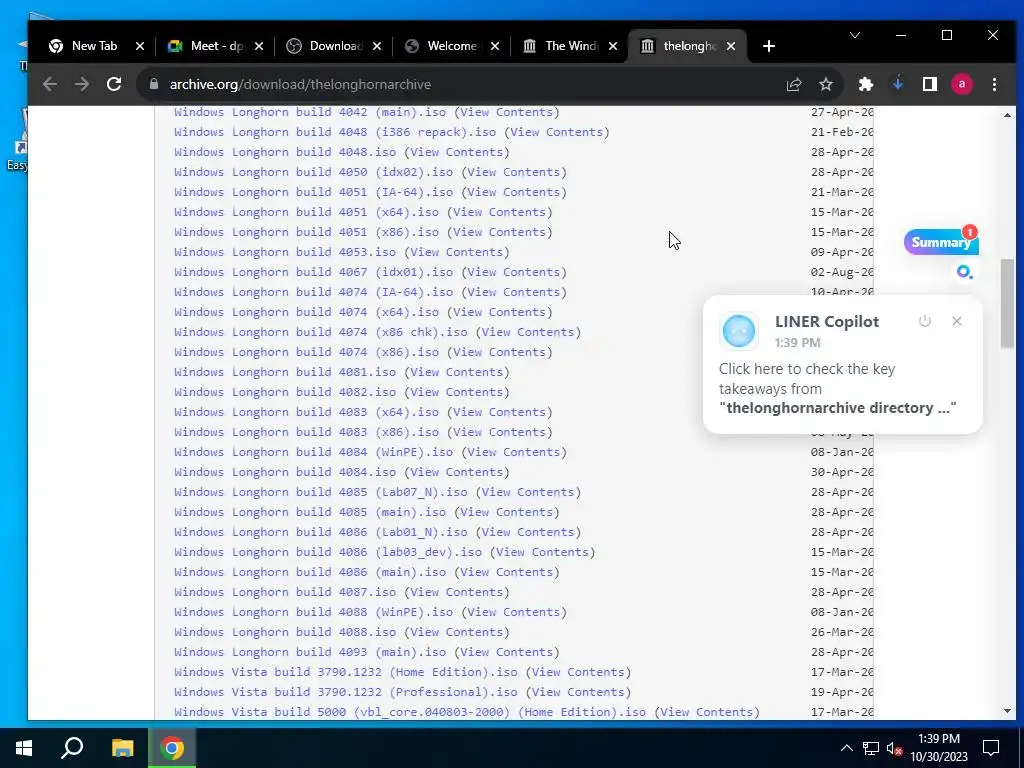Bookmark this page with the star icon
The width and height of the screenshot is (1024, 768).
(825, 84)
